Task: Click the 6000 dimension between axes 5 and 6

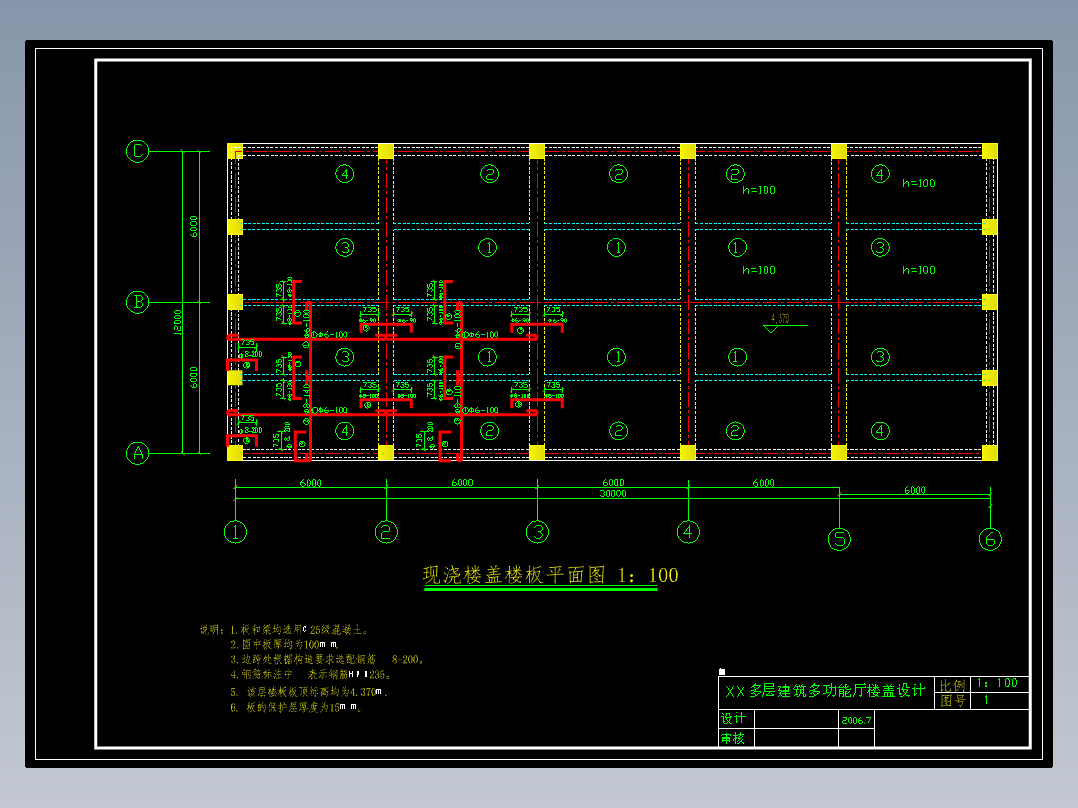Action: click(x=914, y=490)
